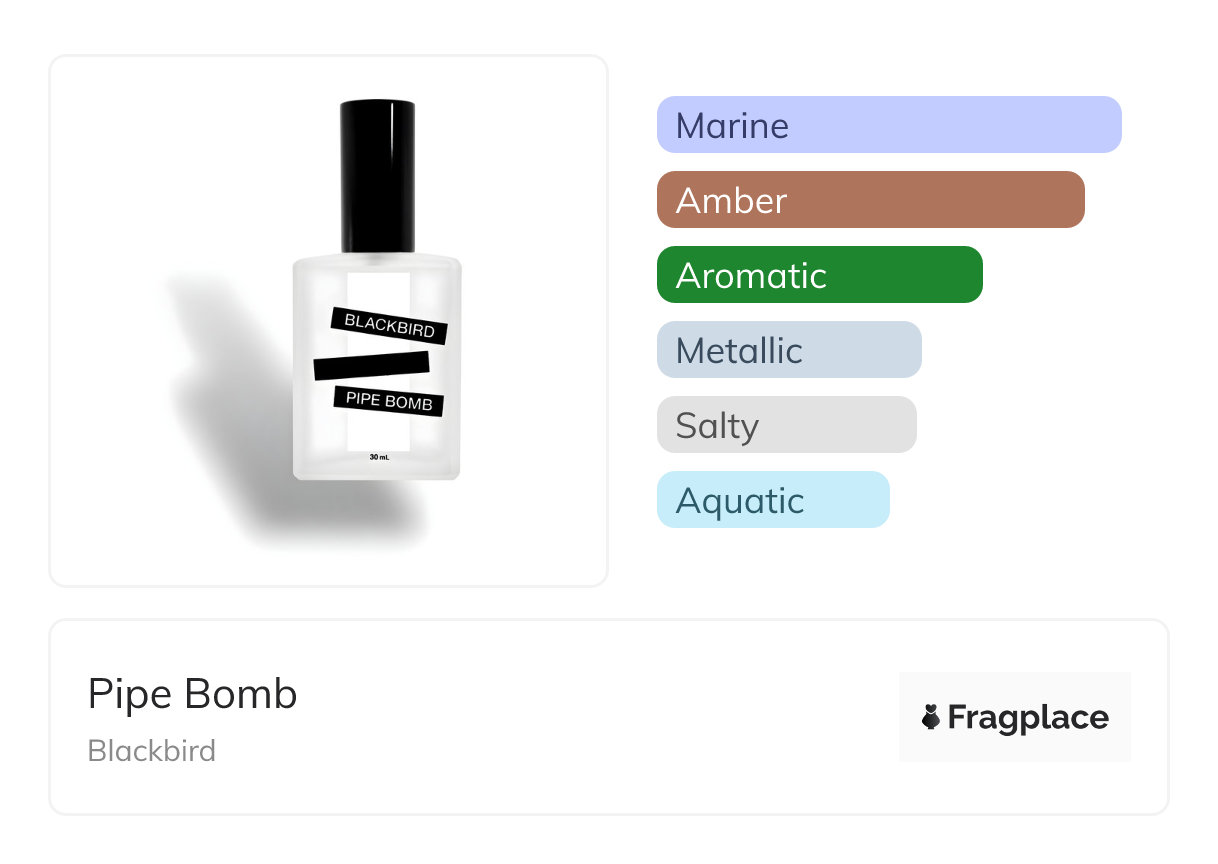Click the 30 mL text on bottle
The height and width of the screenshot is (864, 1218).
378,457
